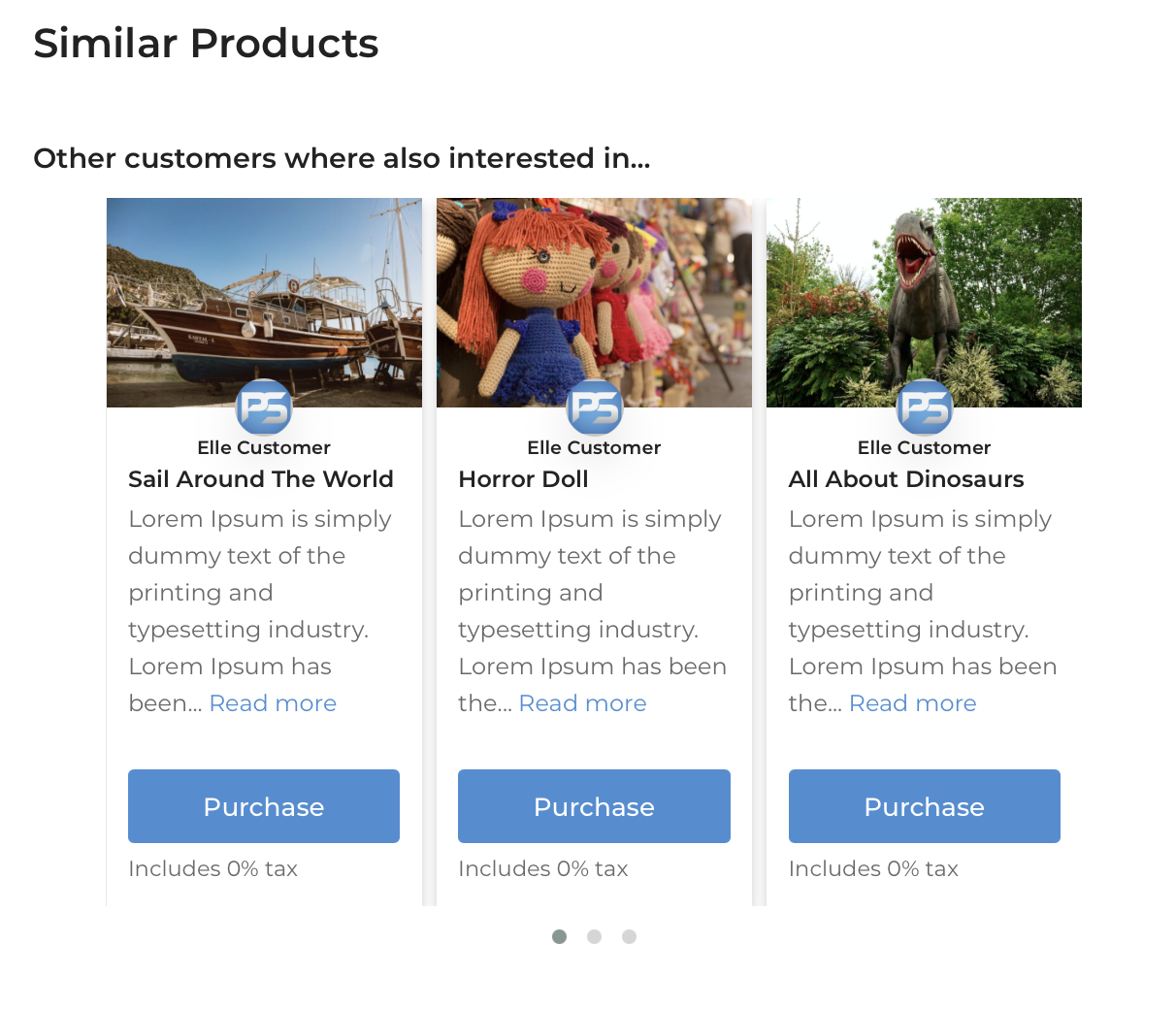Go to the third carousel page dot
The width and height of the screenshot is (1176, 1009).
point(629,936)
